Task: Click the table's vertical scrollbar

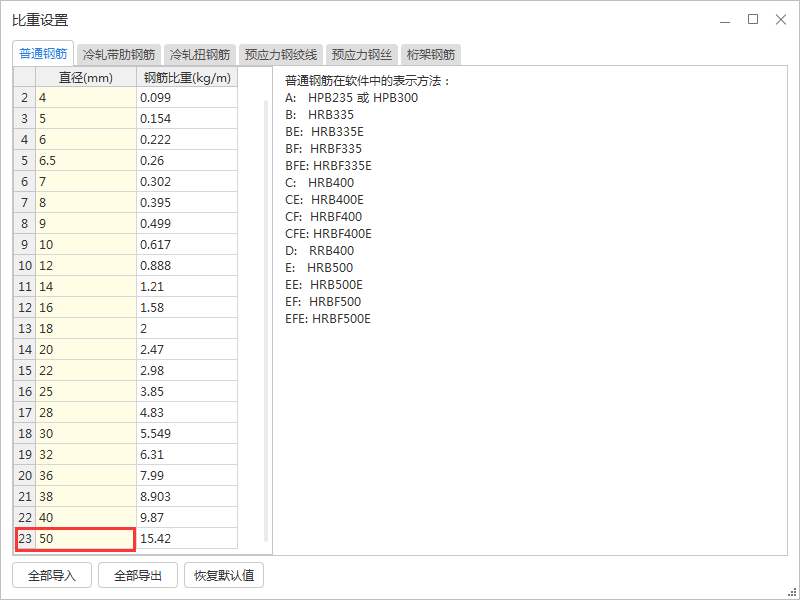Action: [x=266, y=320]
